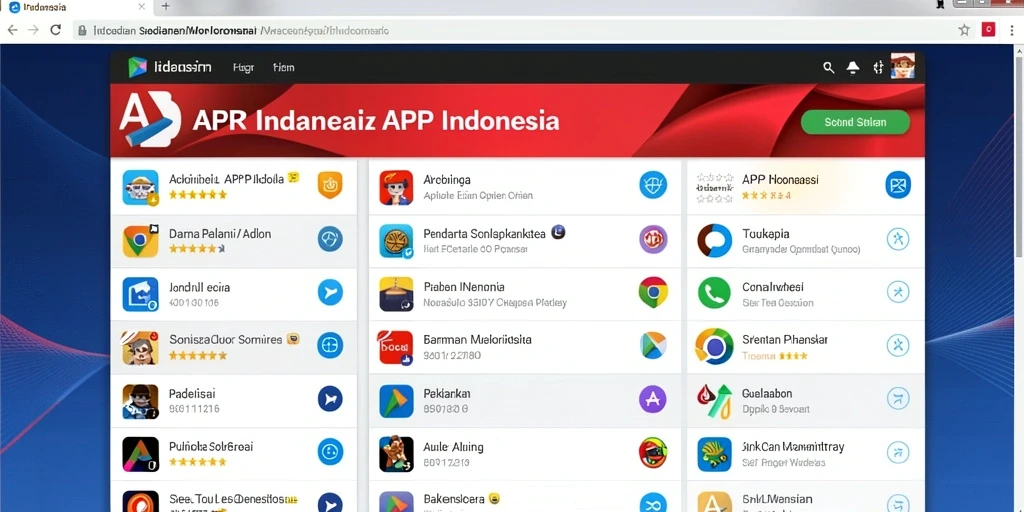This screenshot has width=1024, height=512.
Task: Open the Aciombeia APP app thumbnail
Action: pos(140,187)
